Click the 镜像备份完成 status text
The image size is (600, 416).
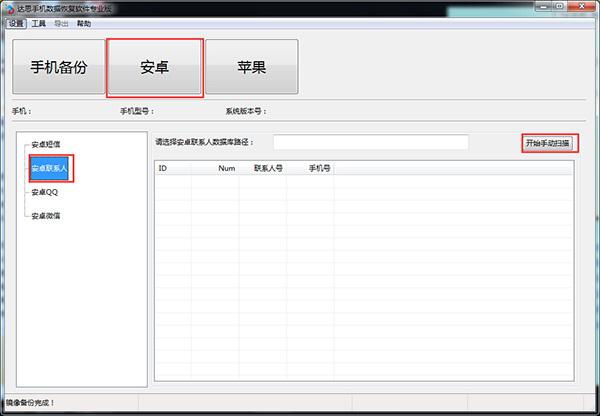coord(30,403)
